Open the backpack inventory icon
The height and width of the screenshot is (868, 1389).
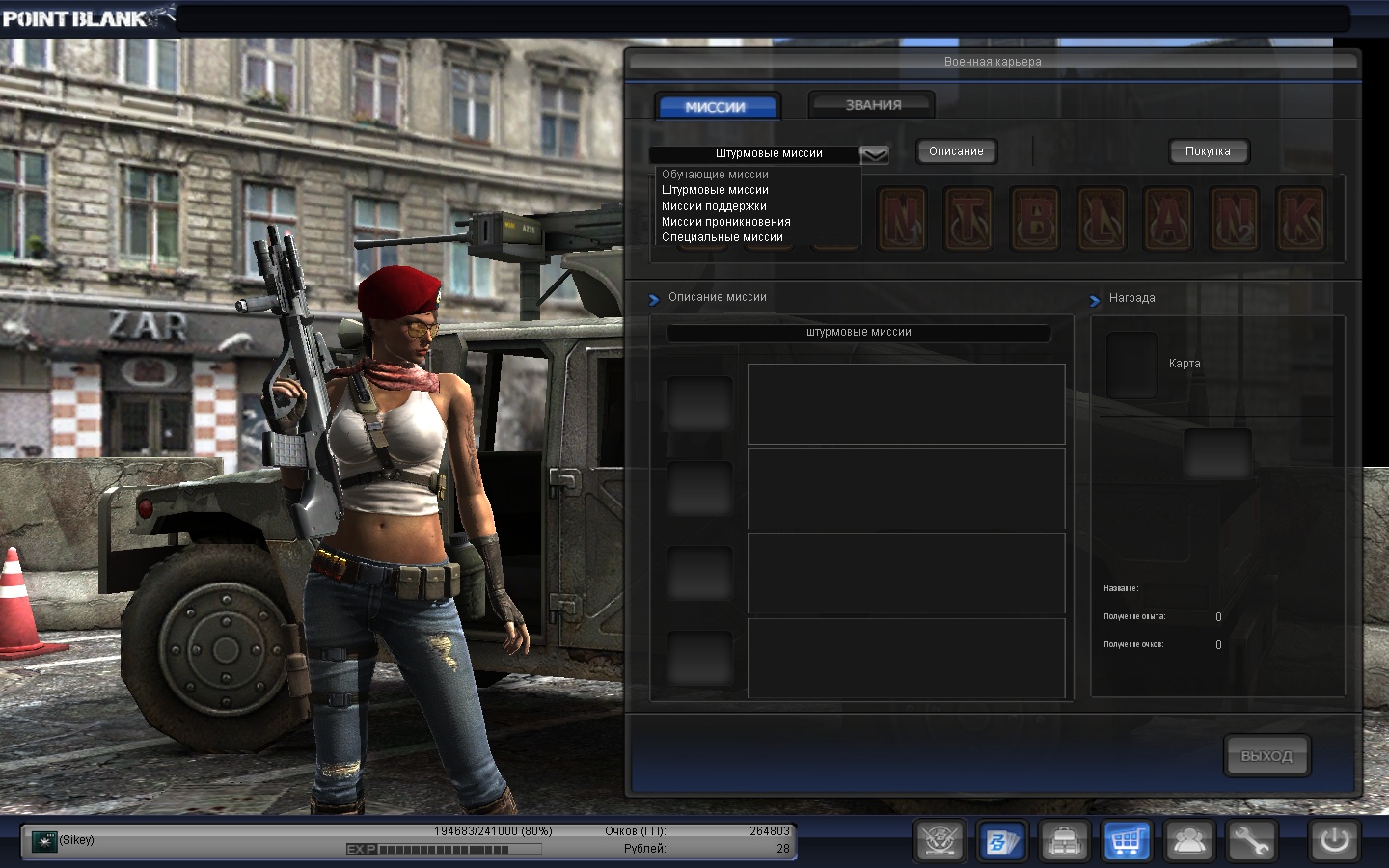[1065, 841]
